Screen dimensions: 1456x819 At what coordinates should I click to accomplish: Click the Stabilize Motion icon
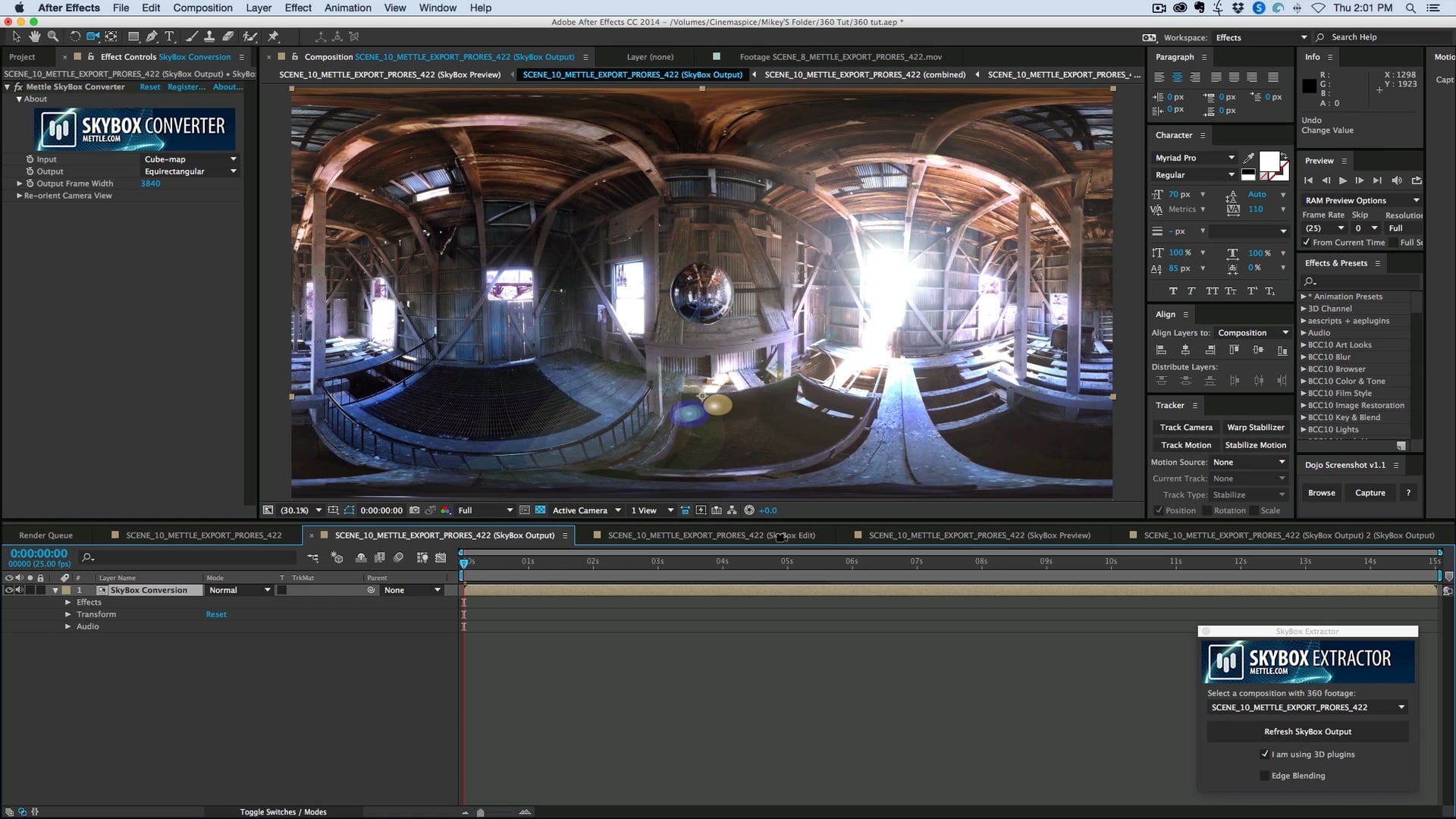[x=1254, y=444]
